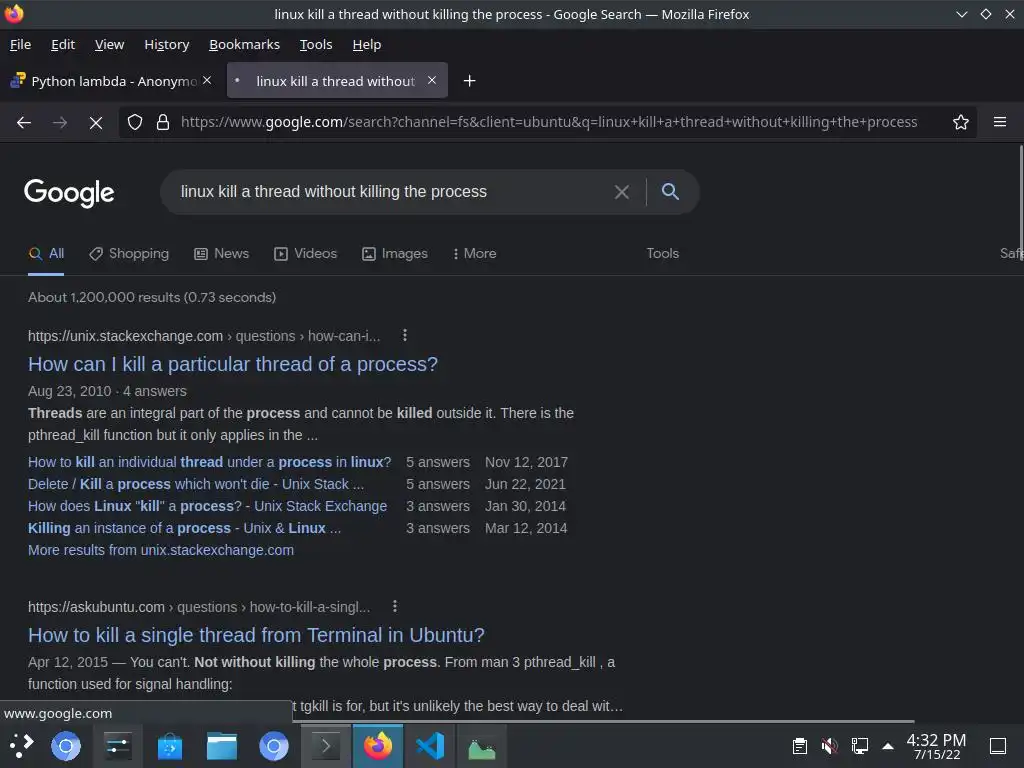Open the Bookmarks menu
This screenshot has height=768, width=1024.
(244, 44)
